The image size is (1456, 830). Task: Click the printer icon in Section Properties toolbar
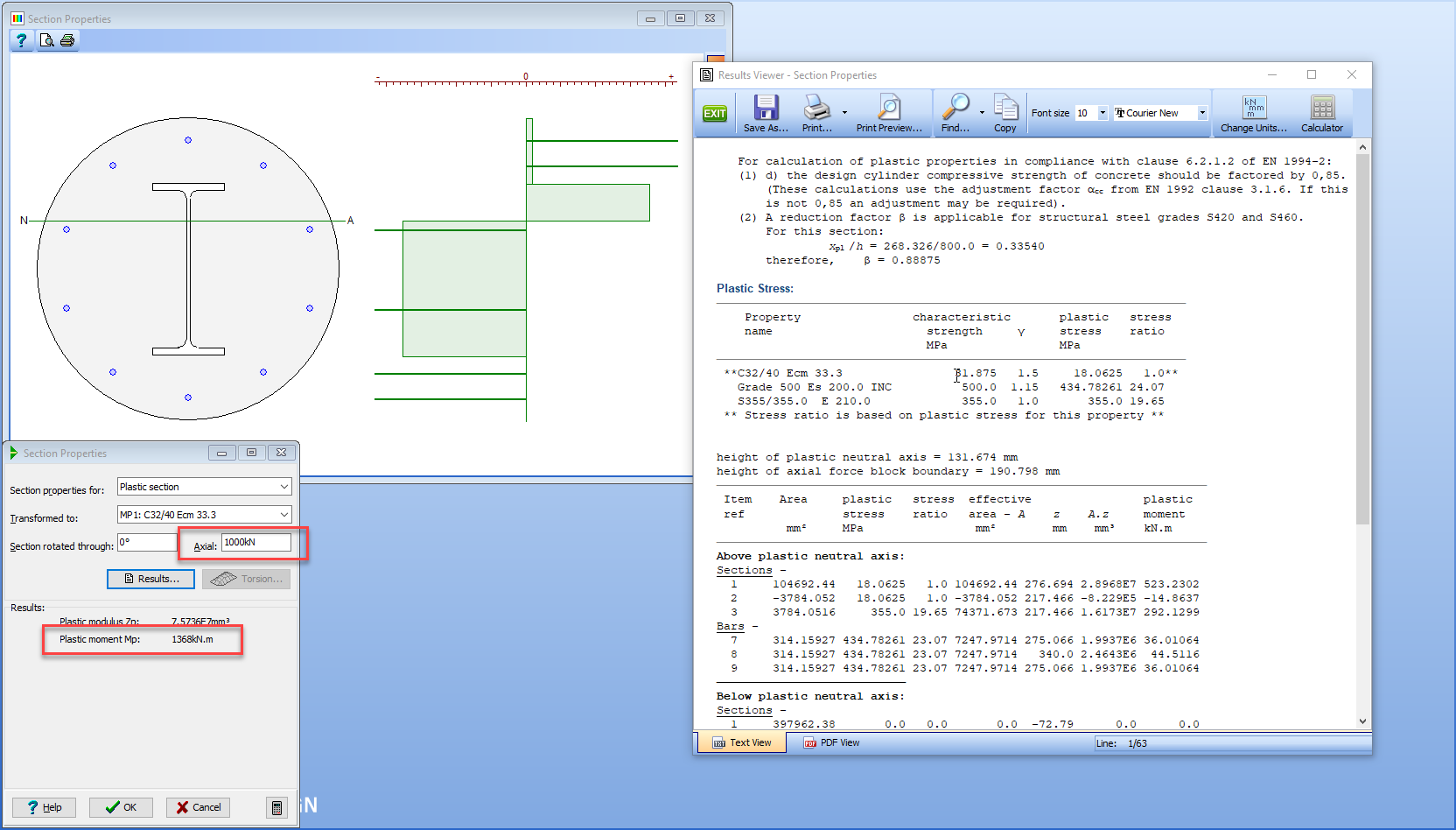tap(67, 40)
